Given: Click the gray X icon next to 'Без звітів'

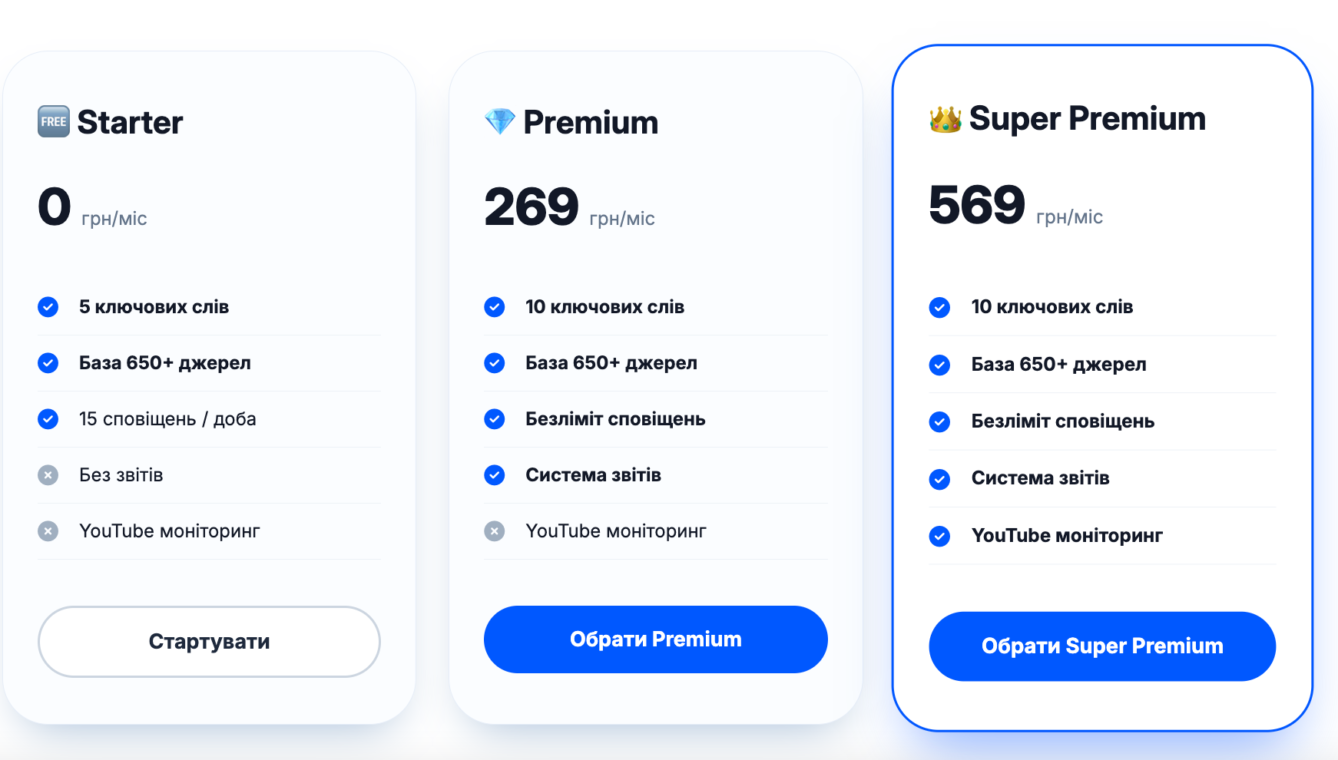Looking at the screenshot, I should tap(48, 475).
